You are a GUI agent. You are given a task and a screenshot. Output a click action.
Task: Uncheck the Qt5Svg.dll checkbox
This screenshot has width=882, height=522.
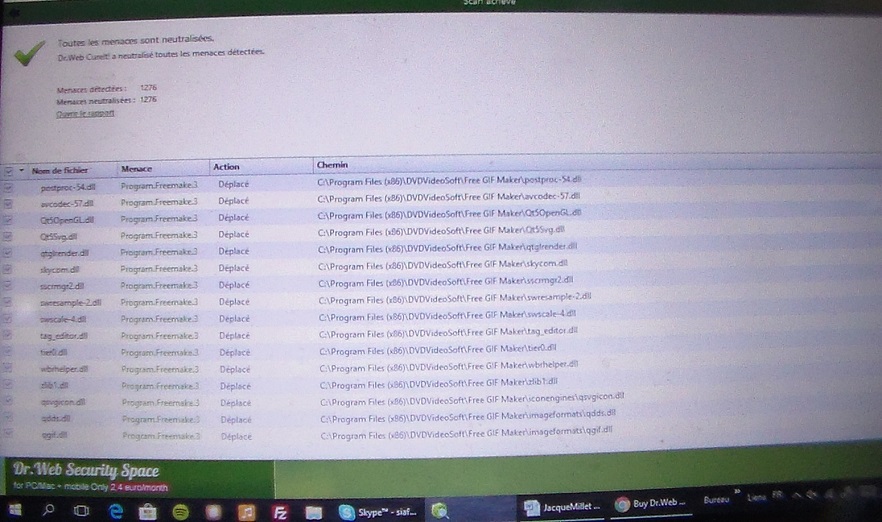tap(8, 237)
